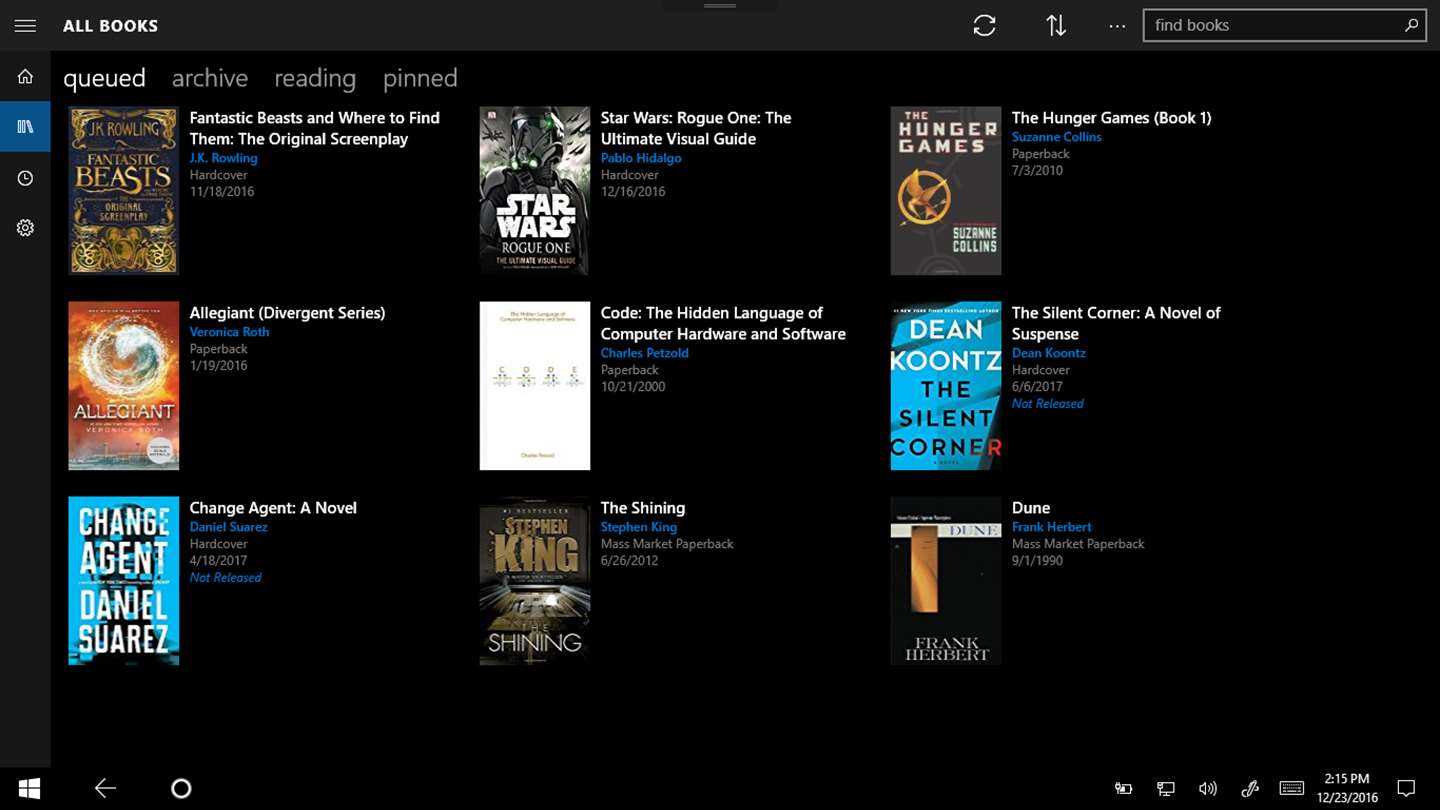Click author link Pablo Hidalgo
The height and width of the screenshot is (810, 1440).
point(641,158)
